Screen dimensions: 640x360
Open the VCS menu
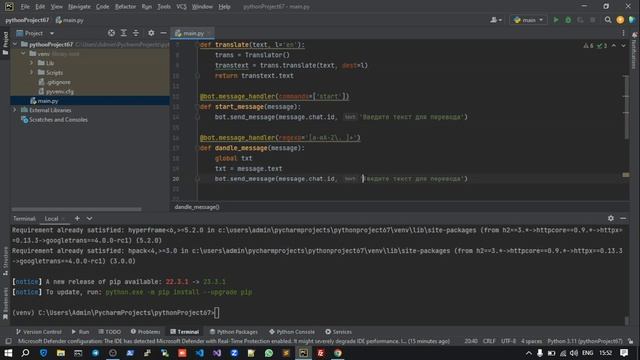point(182,7)
